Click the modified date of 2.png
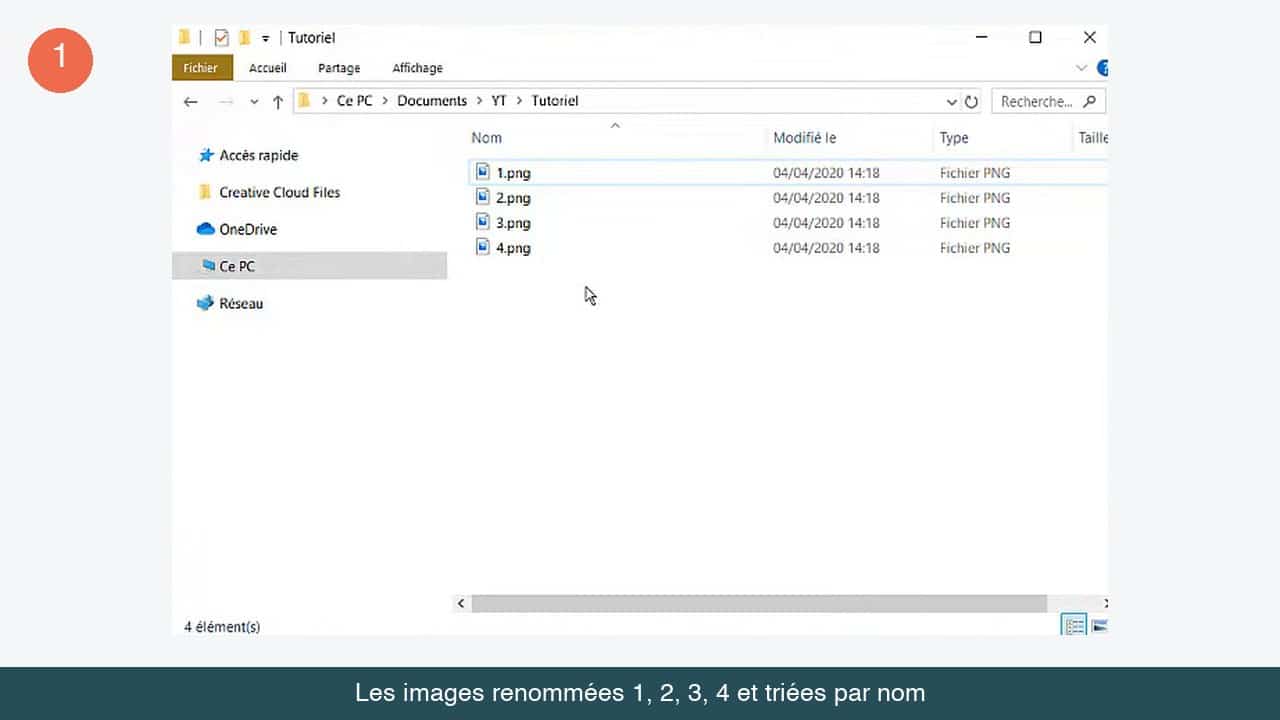 [x=826, y=198]
